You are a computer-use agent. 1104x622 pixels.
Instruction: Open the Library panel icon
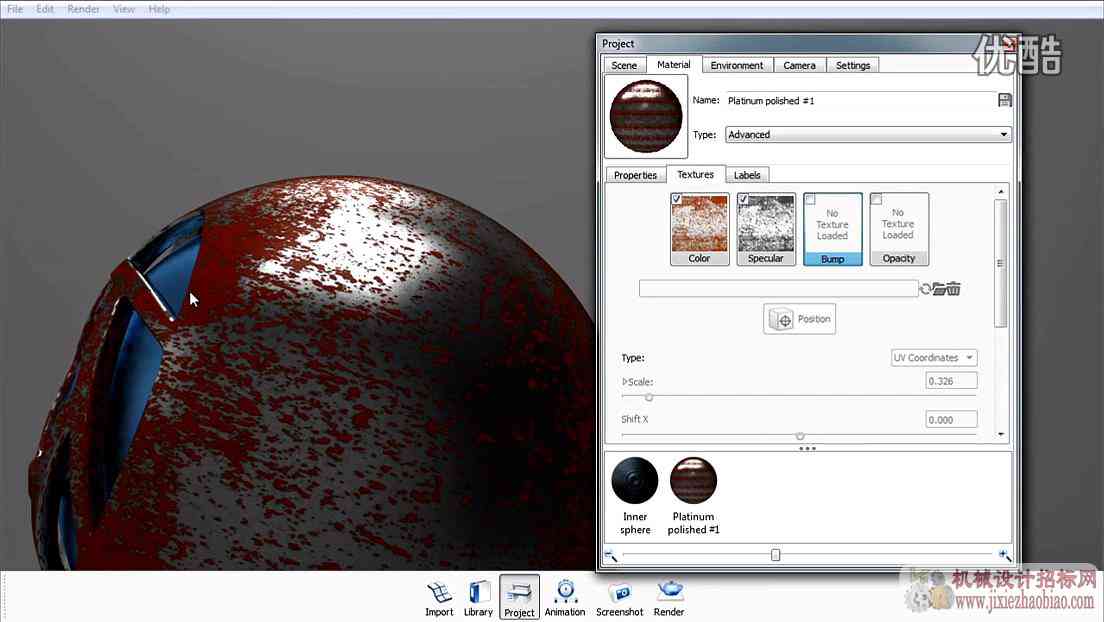point(478,598)
